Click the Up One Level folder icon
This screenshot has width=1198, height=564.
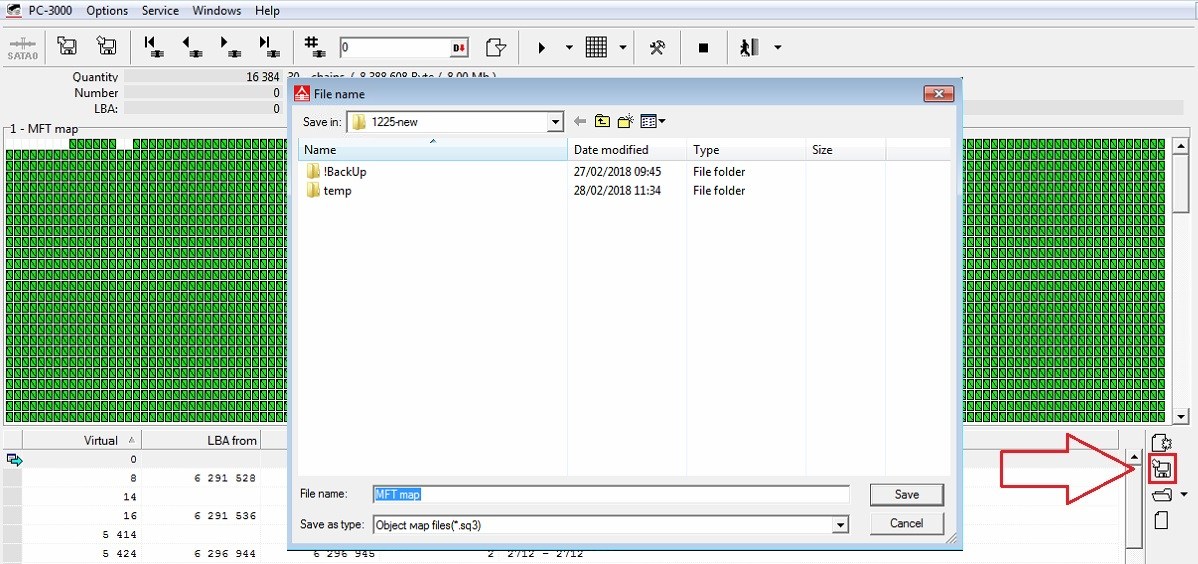(x=602, y=121)
